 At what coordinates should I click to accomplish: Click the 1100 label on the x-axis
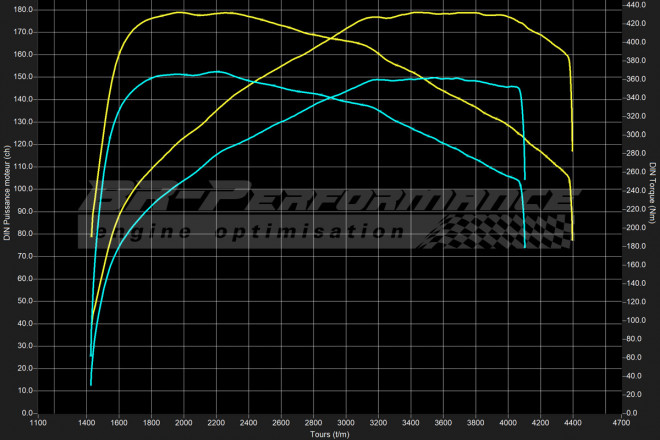click(37, 423)
